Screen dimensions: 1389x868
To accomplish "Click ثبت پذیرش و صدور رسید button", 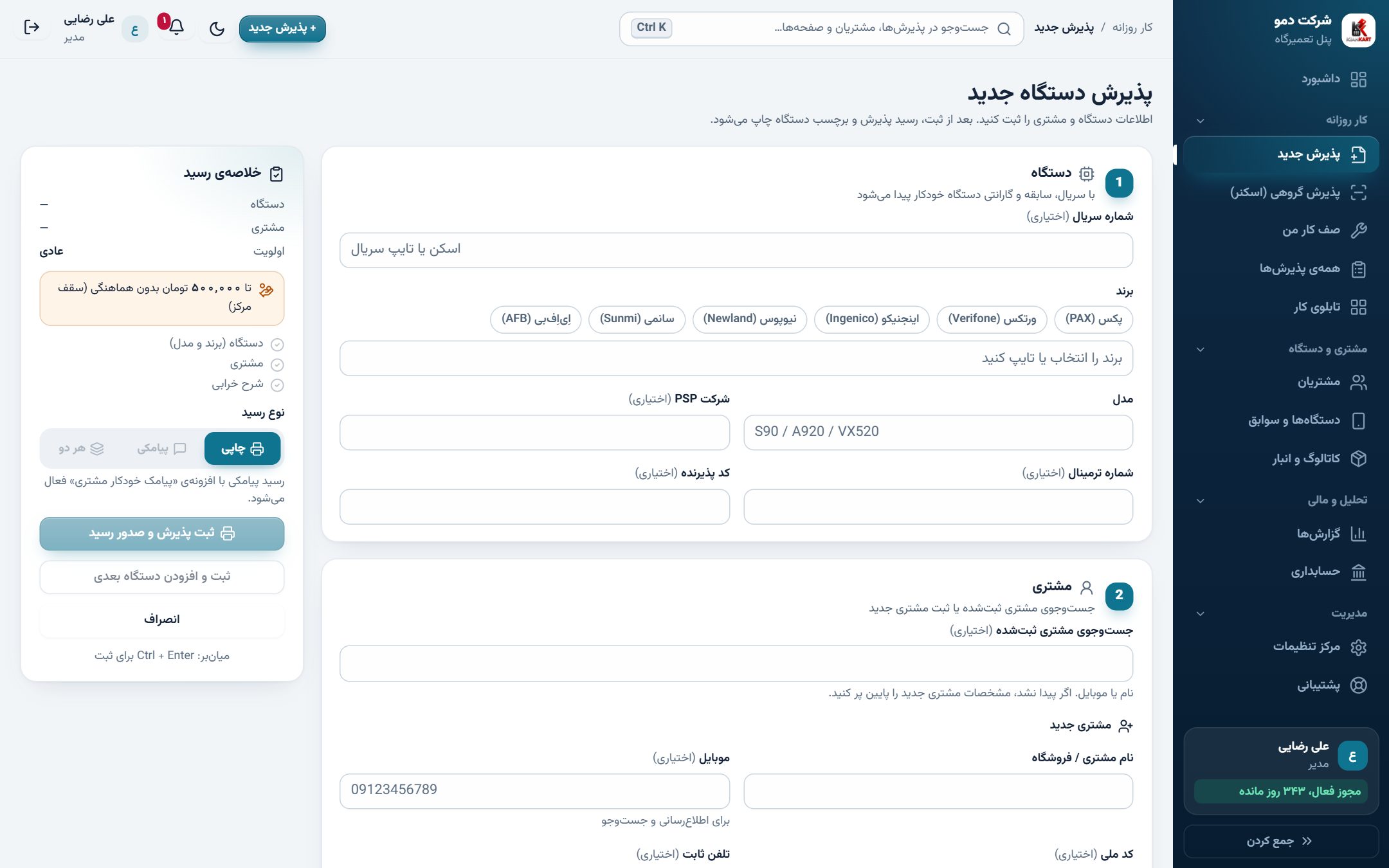I will coord(162,534).
